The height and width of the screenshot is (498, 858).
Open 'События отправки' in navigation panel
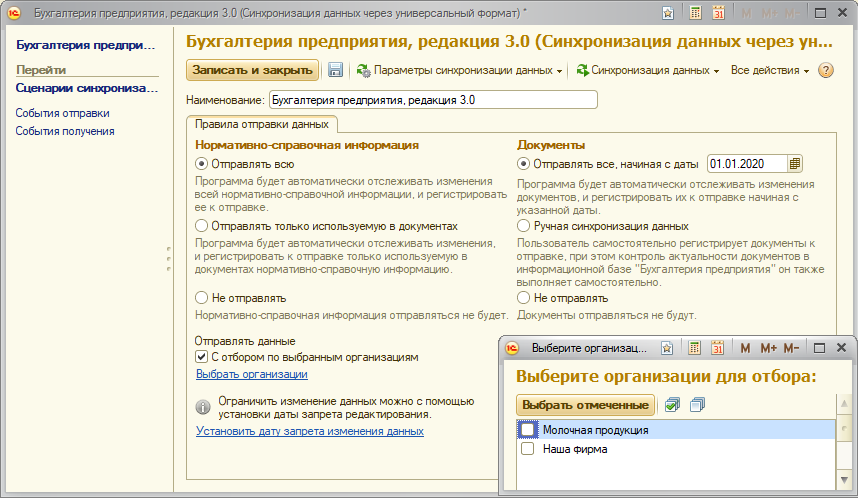click(62, 113)
